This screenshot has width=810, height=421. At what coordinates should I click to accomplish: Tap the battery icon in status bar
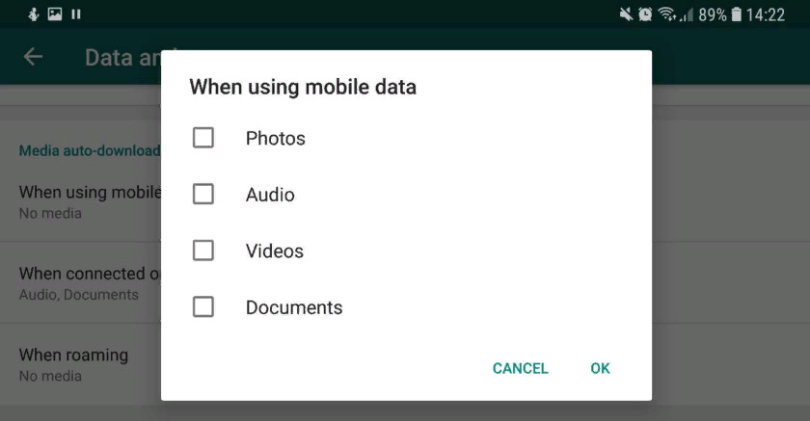737,14
